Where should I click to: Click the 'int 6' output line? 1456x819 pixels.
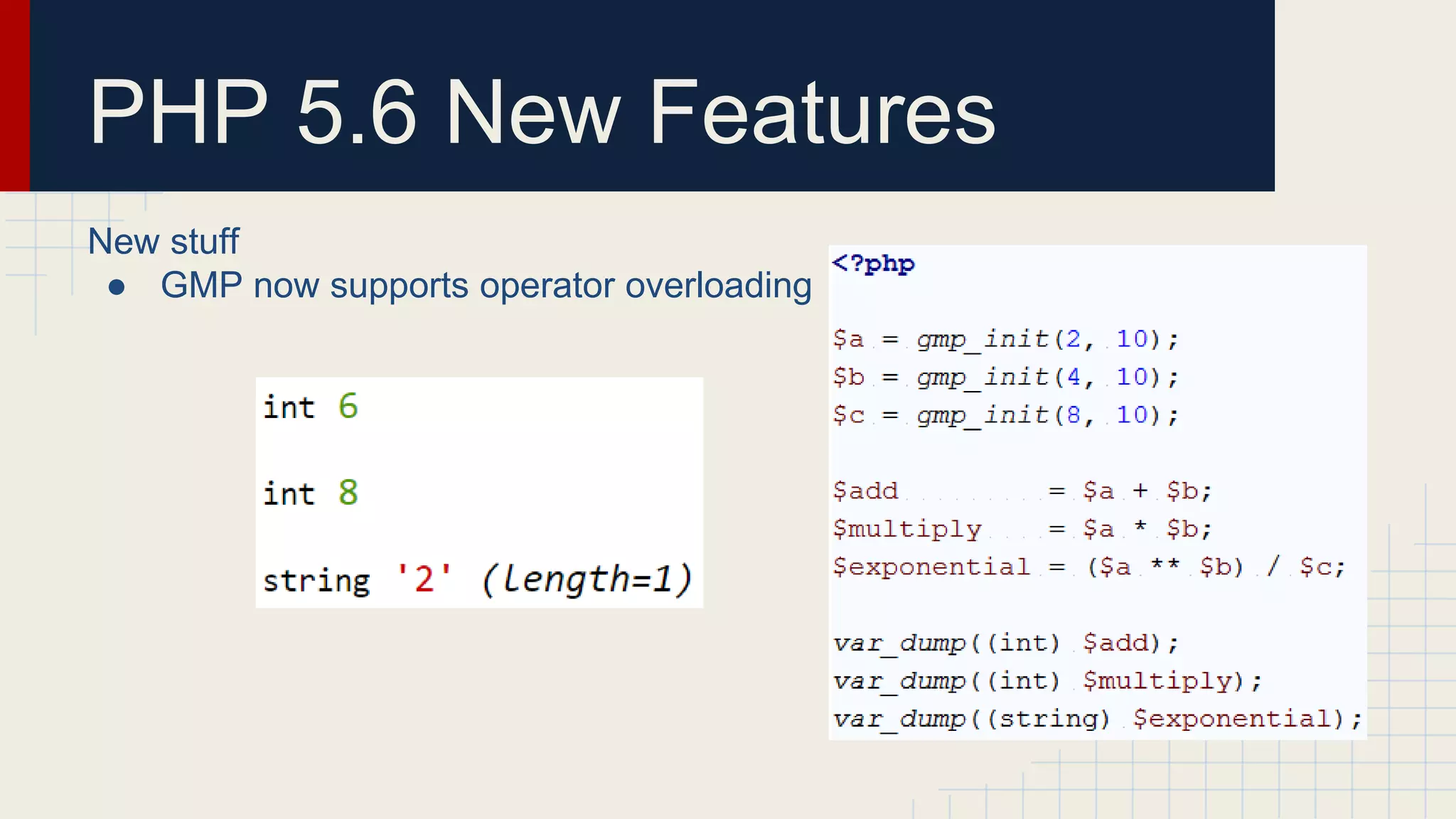[311, 407]
